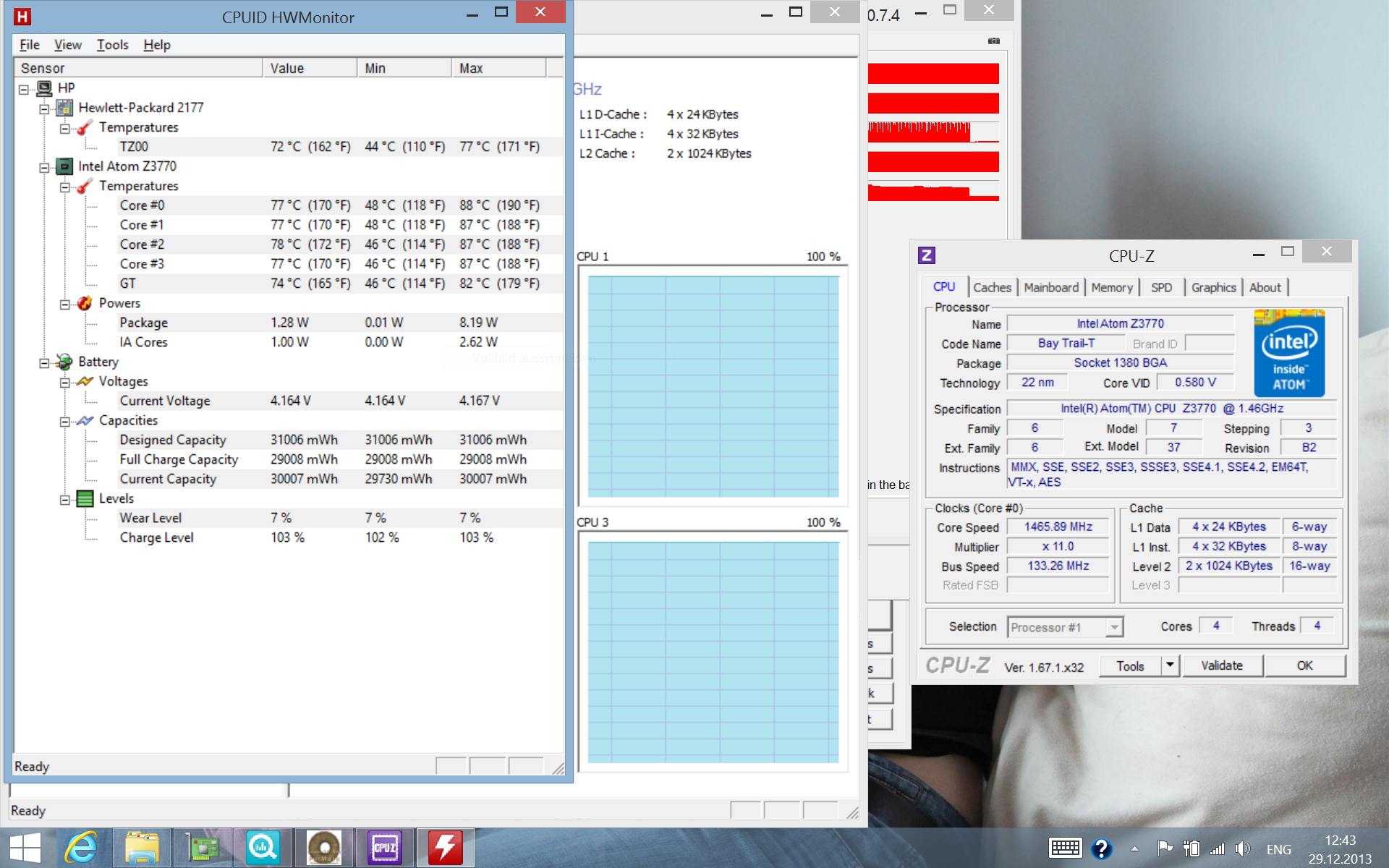Switch to the Caches tab in CPU-Z

[x=992, y=287]
